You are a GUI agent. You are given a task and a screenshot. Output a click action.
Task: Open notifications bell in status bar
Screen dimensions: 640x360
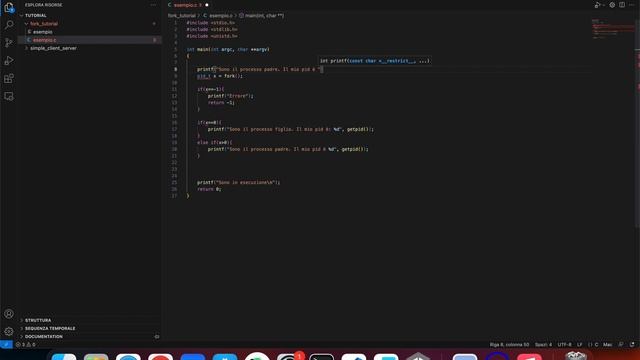(x=632, y=344)
